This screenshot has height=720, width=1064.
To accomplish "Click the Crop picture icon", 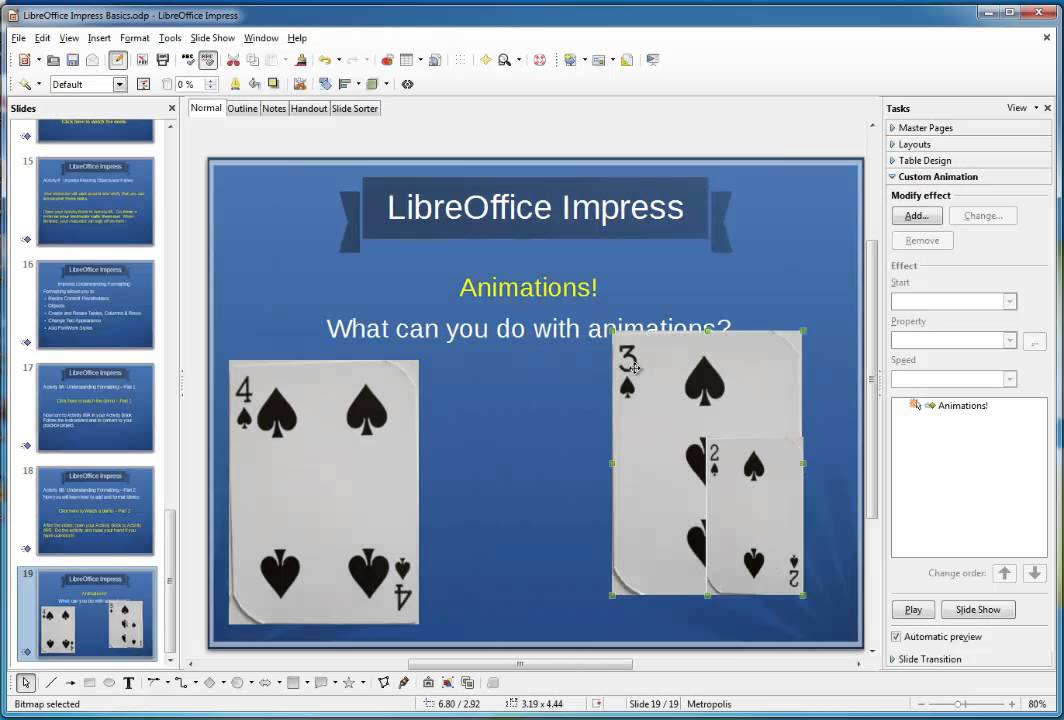I will 300,84.
